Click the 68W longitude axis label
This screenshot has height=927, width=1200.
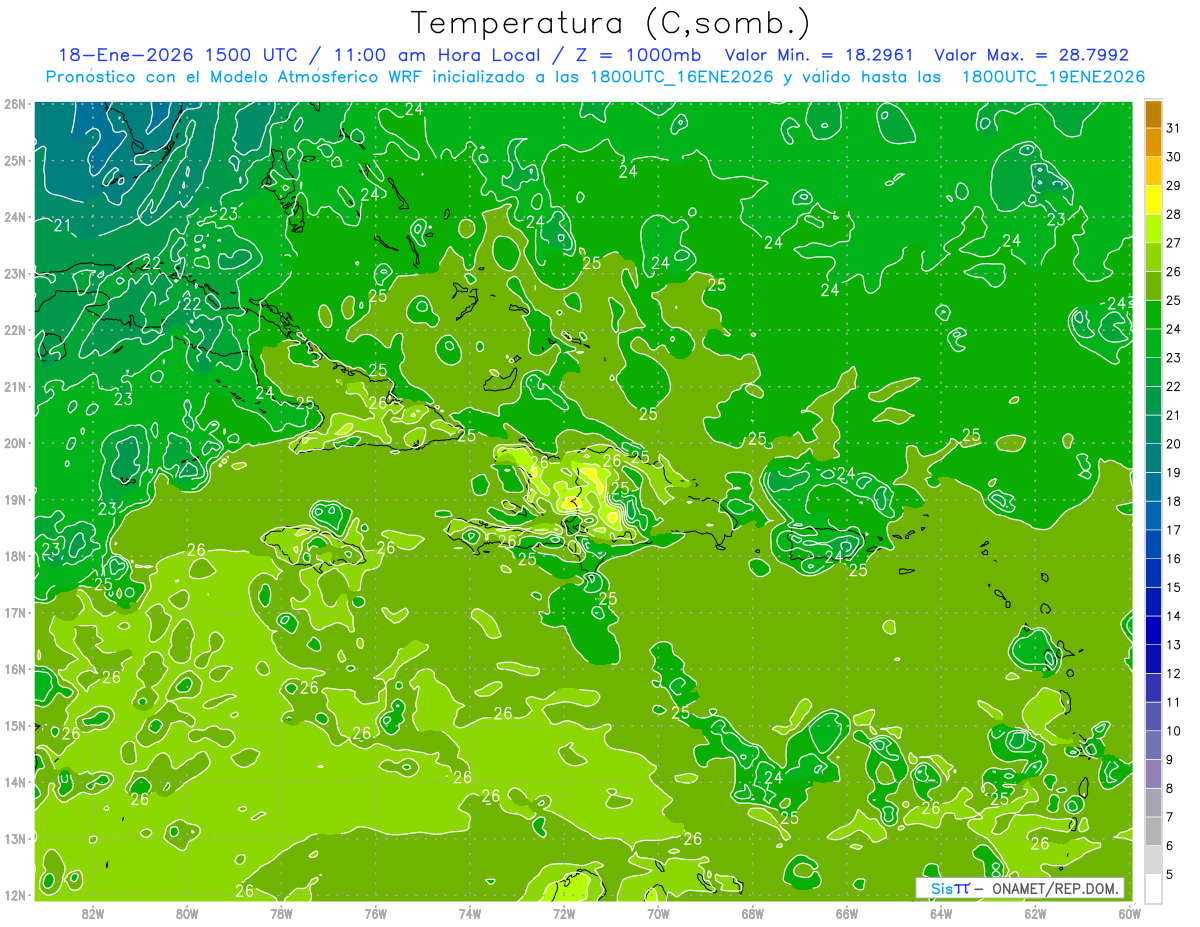pos(752,913)
